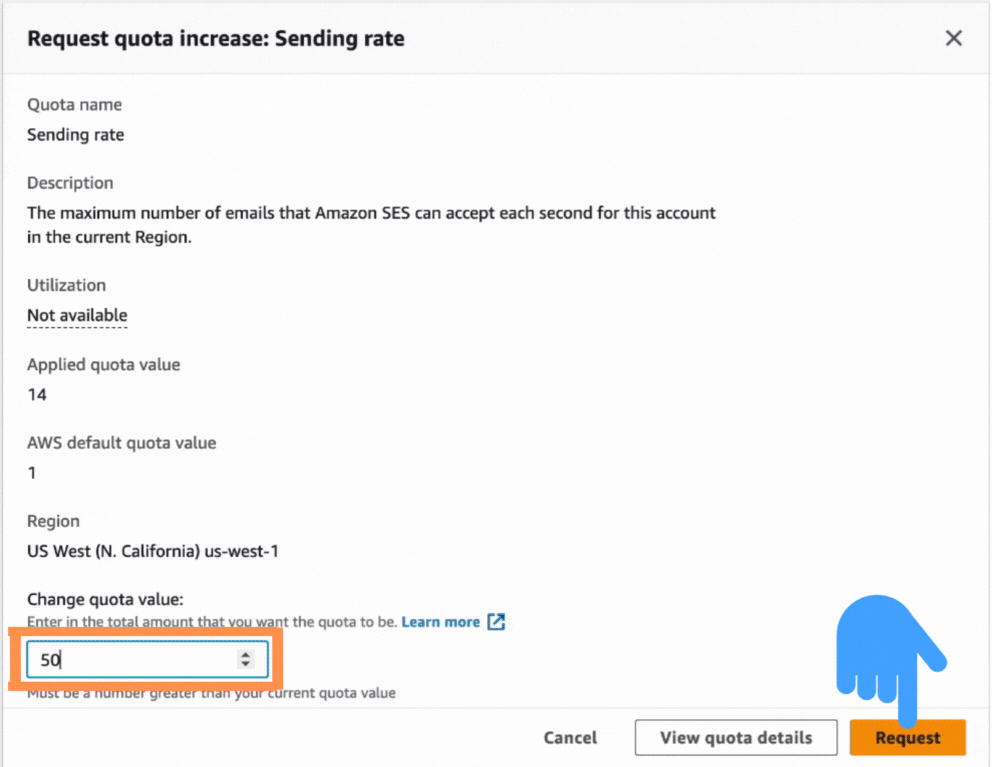Click the Not available utilization text
The width and height of the screenshot is (992, 767).
tap(76, 315)
